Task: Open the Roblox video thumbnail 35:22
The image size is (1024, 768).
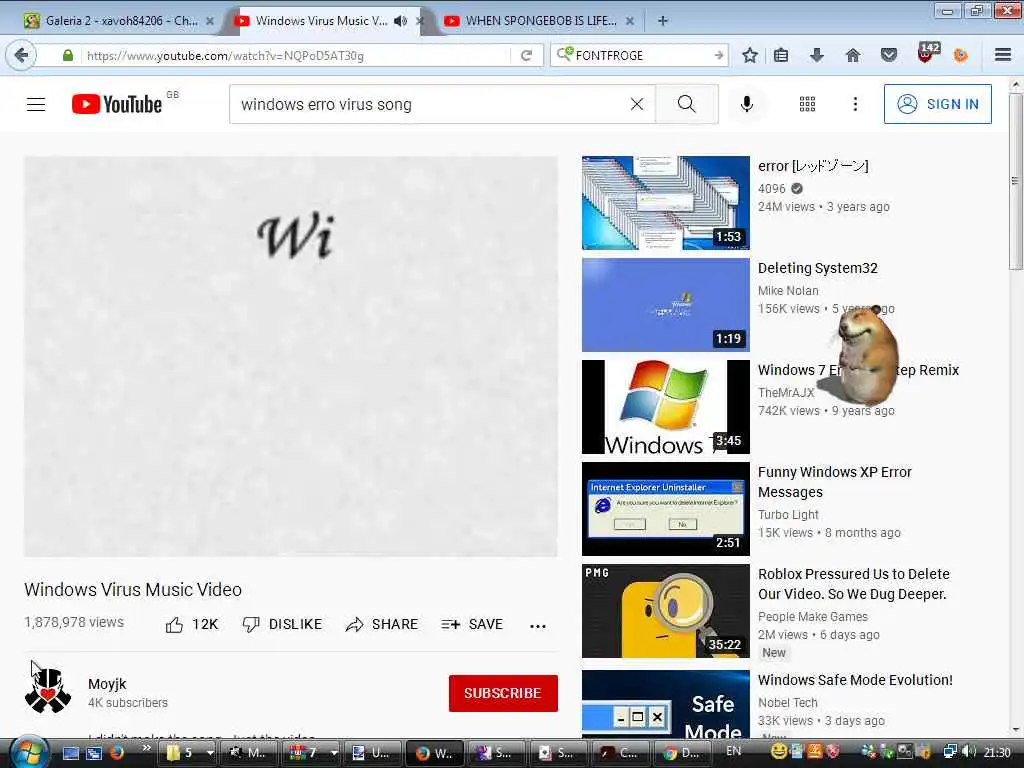Action: pyautogui.click(x=665, y=611)
